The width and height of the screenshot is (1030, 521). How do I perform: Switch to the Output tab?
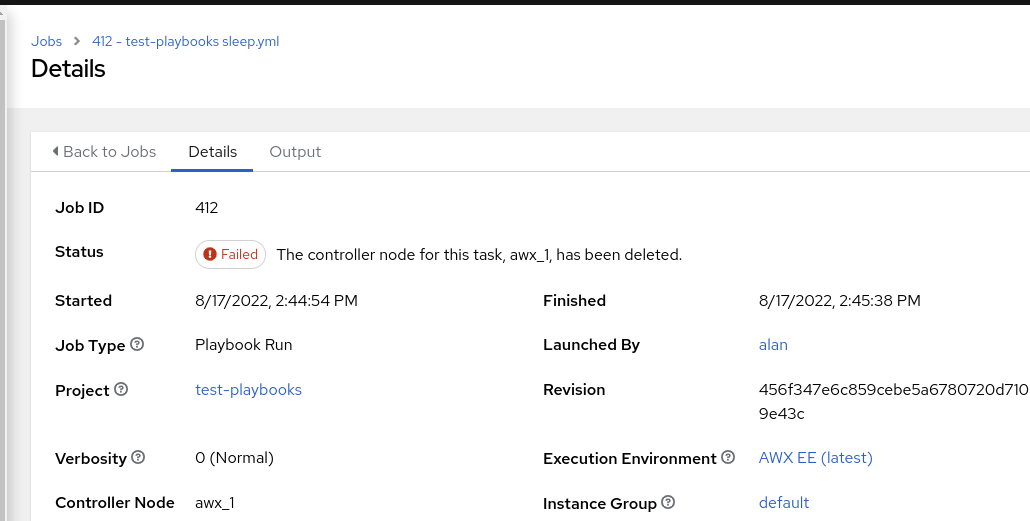click(295, 152)
